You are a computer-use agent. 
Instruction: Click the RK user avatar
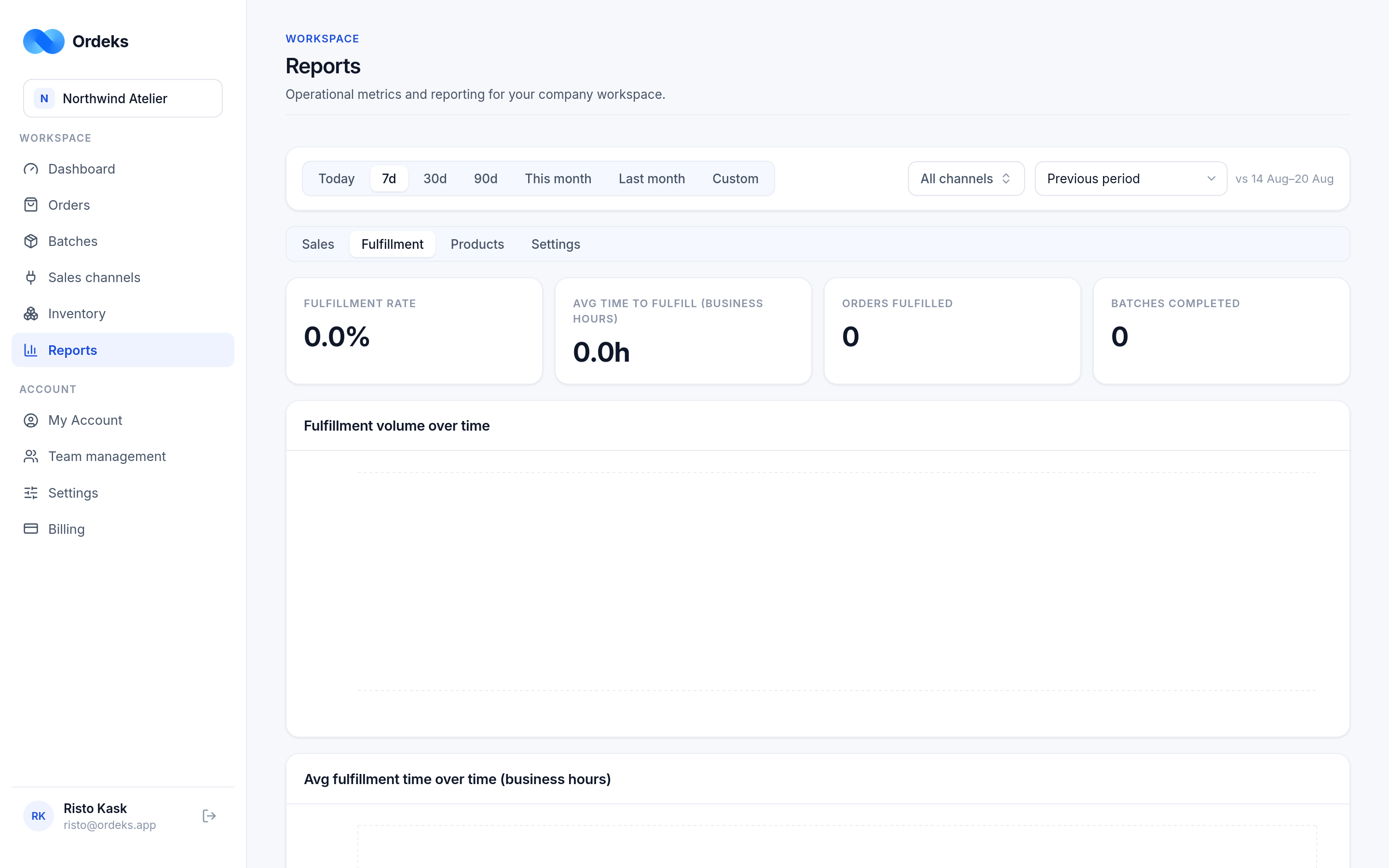[39, 816]
